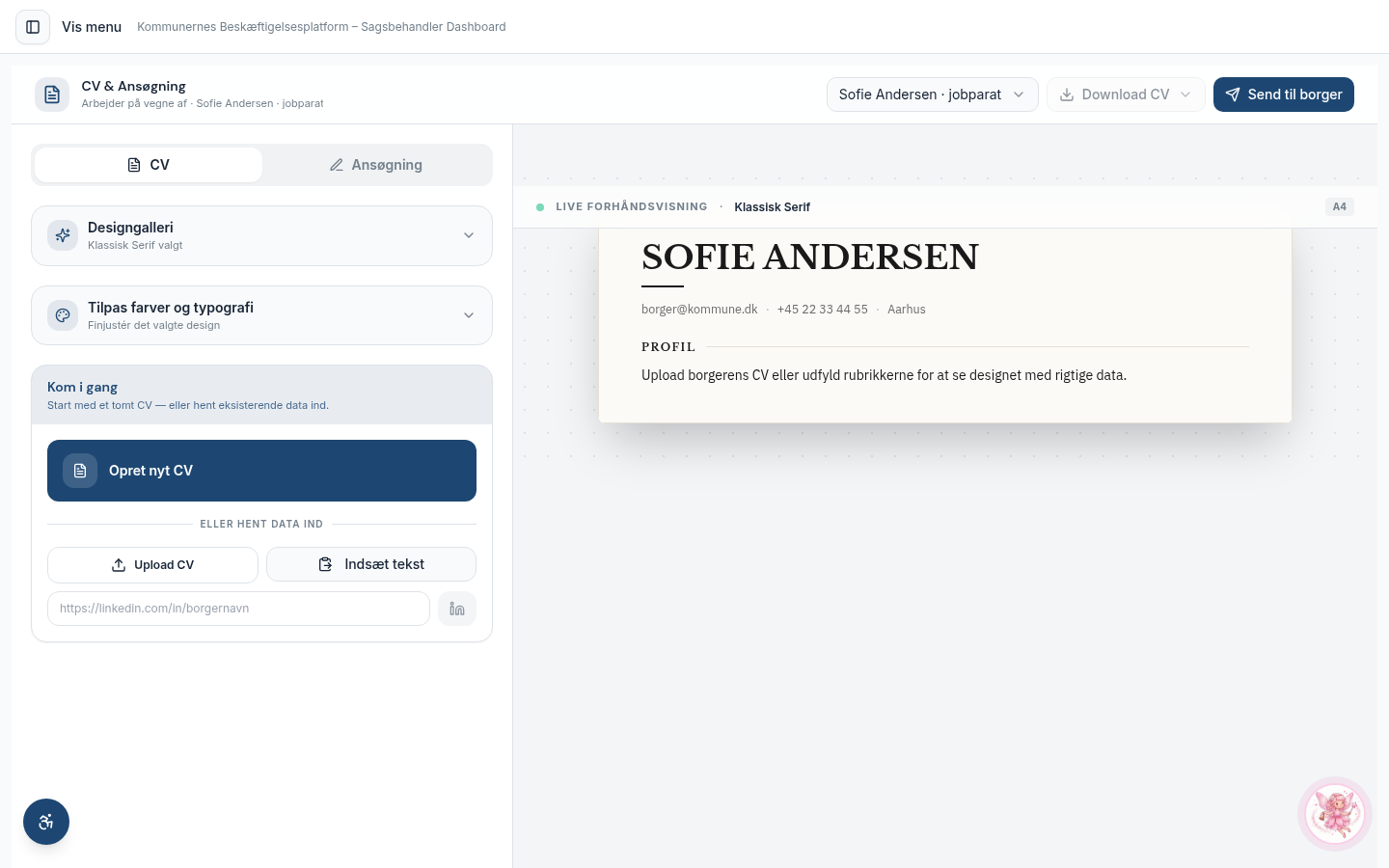
Task: Click the phone number +45 22 33 44 55
Action: (823, 310)
